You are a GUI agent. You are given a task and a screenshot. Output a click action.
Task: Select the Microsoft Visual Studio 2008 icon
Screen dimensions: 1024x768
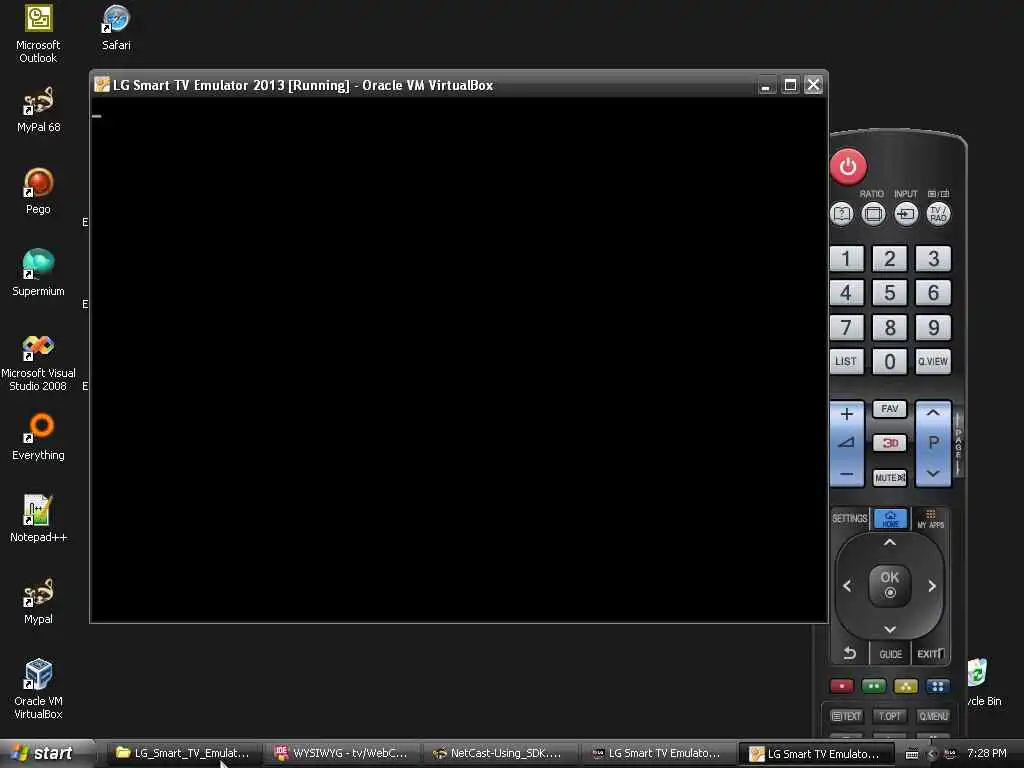38,362
